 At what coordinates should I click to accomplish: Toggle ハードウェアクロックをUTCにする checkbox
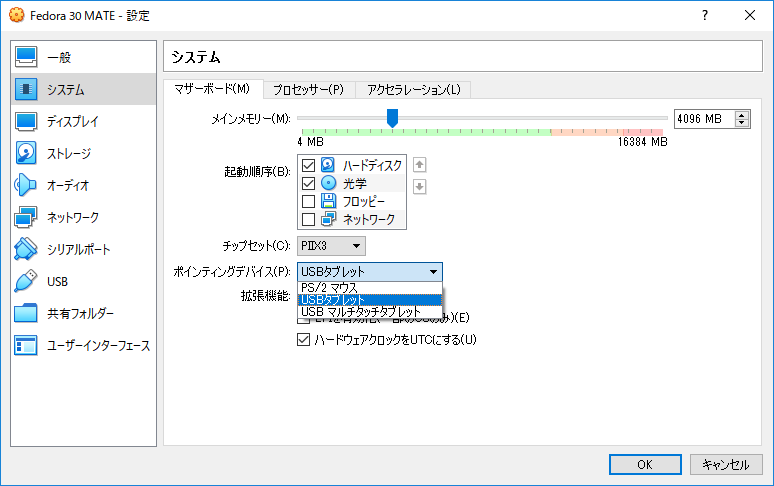(303, 339)
